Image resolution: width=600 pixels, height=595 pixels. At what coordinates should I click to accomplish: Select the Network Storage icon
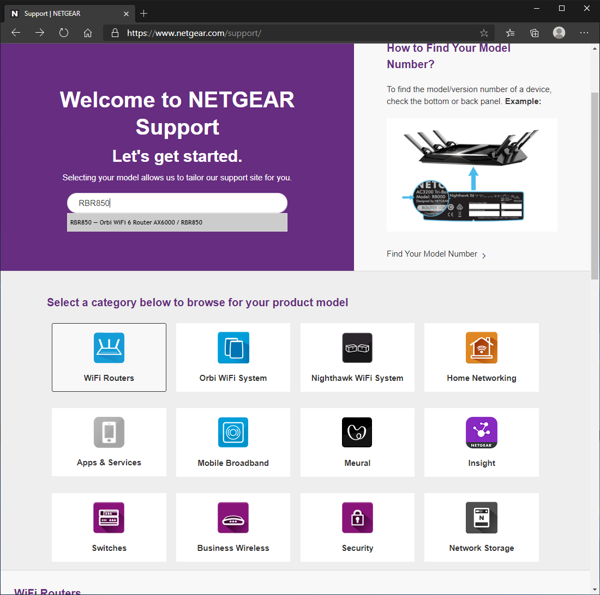click(481, 517)
